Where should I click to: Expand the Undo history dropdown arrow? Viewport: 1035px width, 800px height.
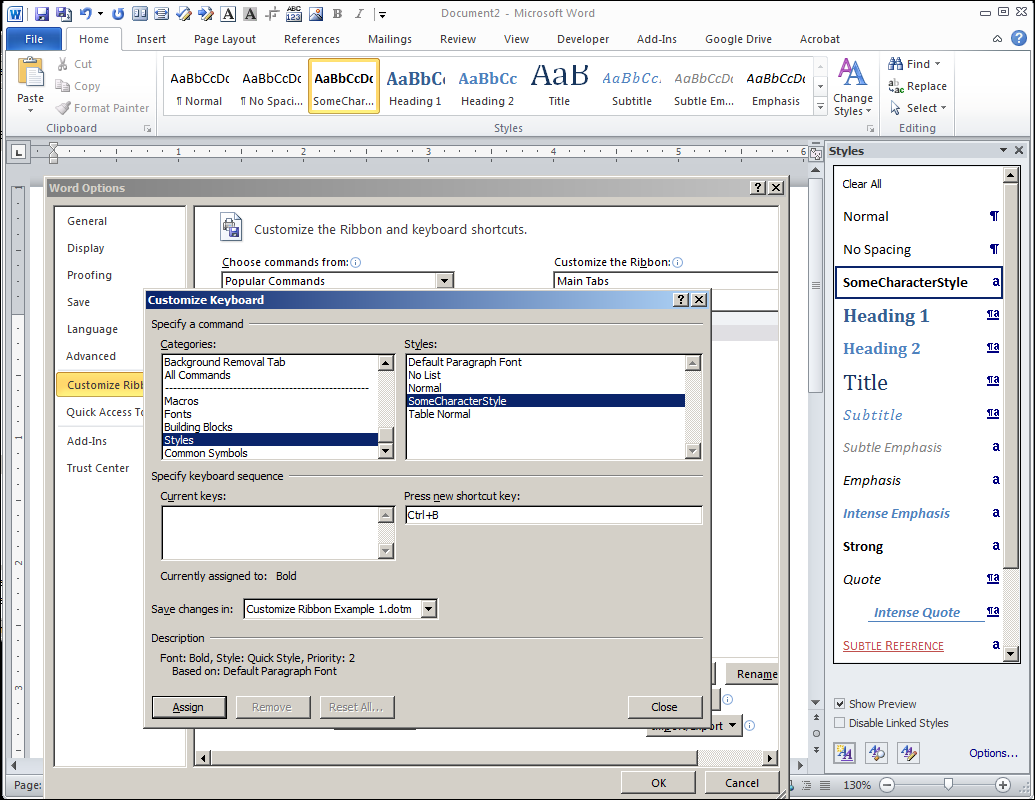tap(100, 13)
